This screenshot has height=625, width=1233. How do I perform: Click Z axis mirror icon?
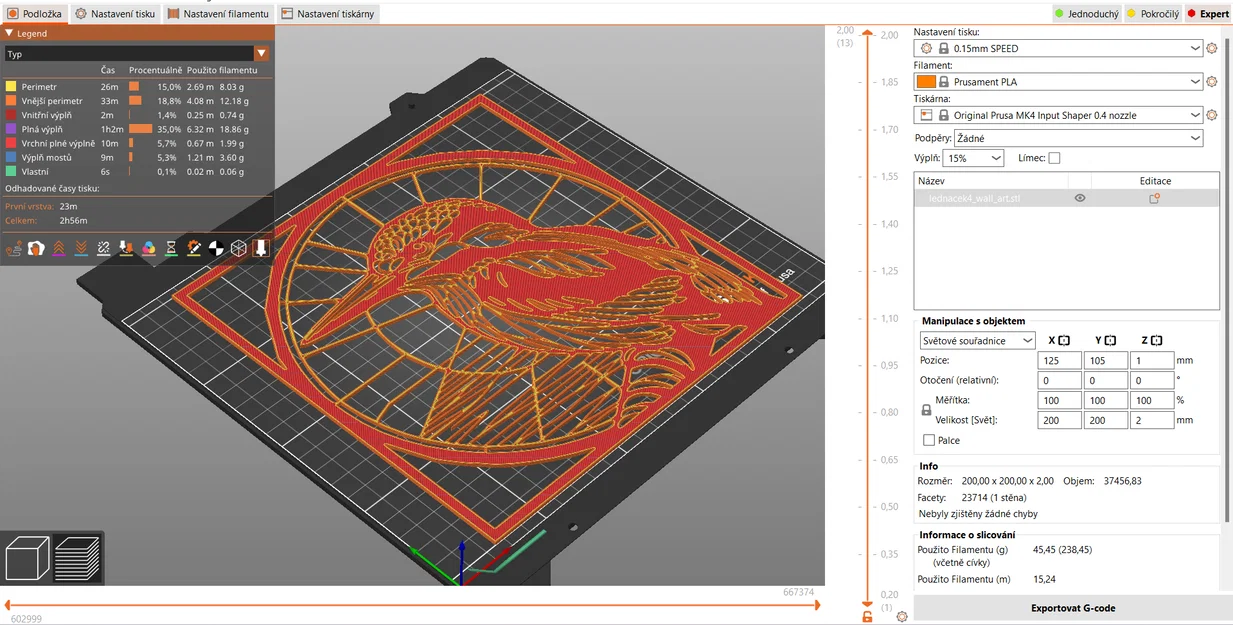tap(1157, 341)
